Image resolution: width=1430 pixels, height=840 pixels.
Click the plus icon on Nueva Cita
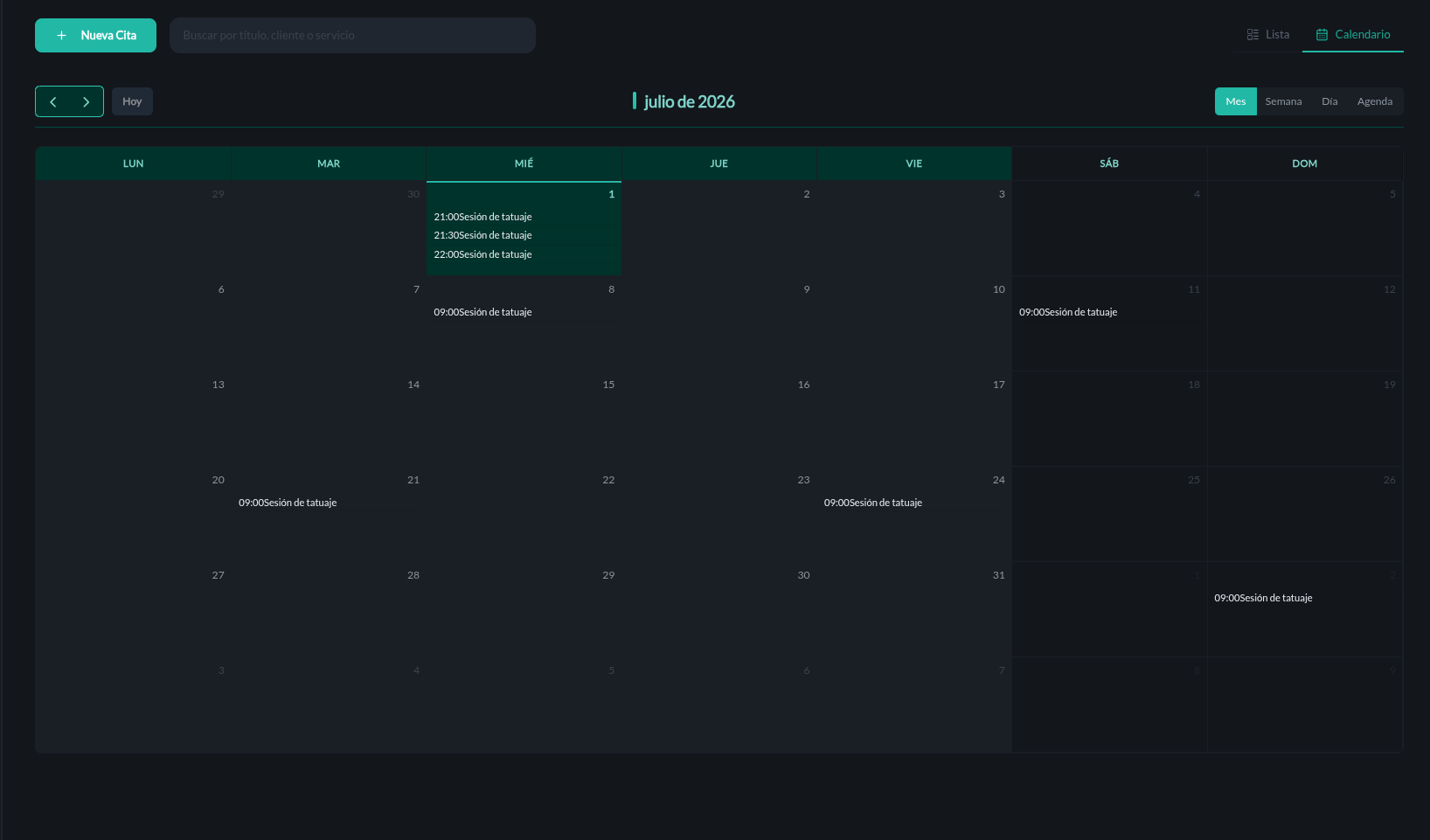pyautogui.click(x=61, y=36)
